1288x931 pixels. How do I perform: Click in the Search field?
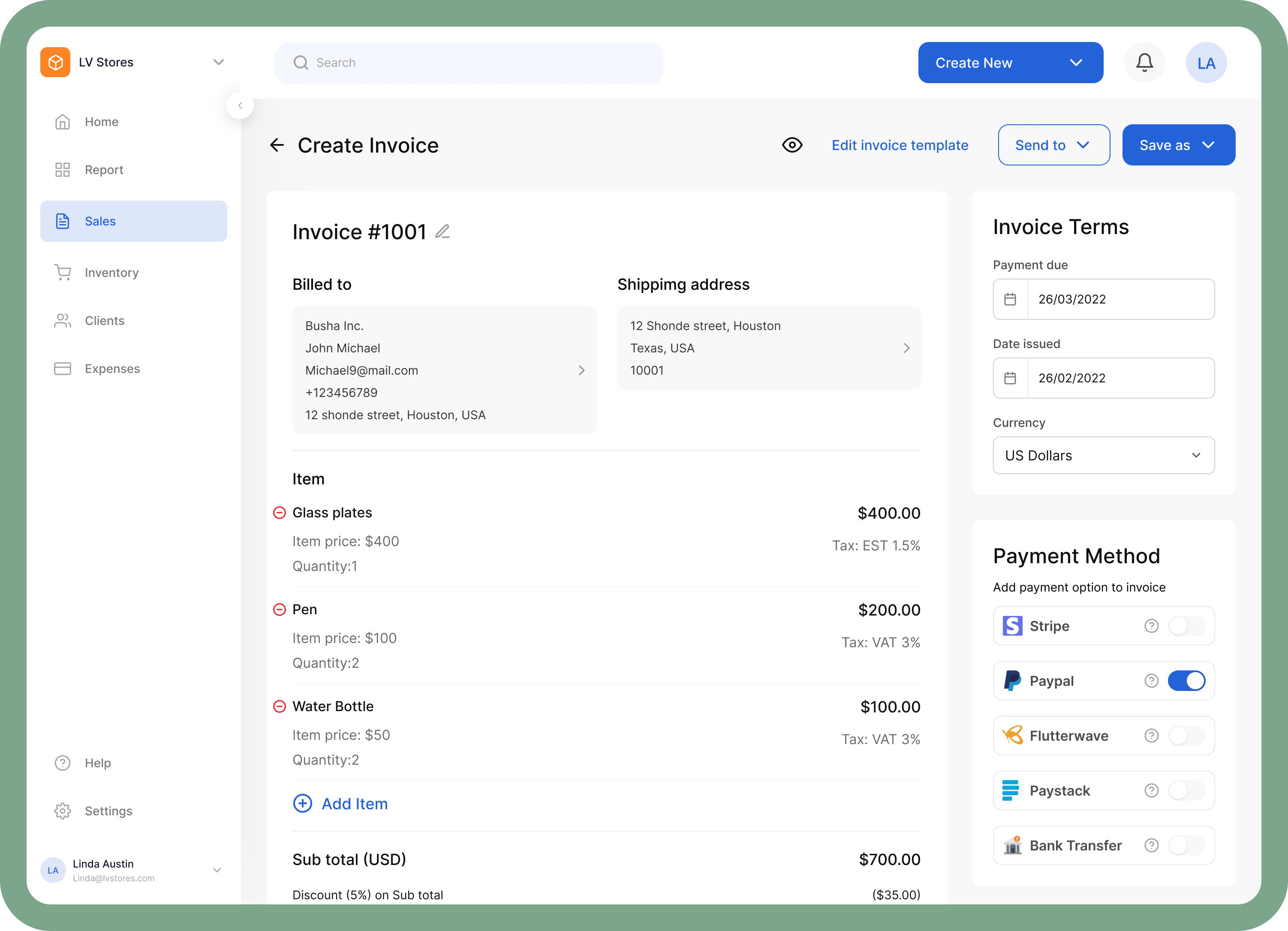469,63
